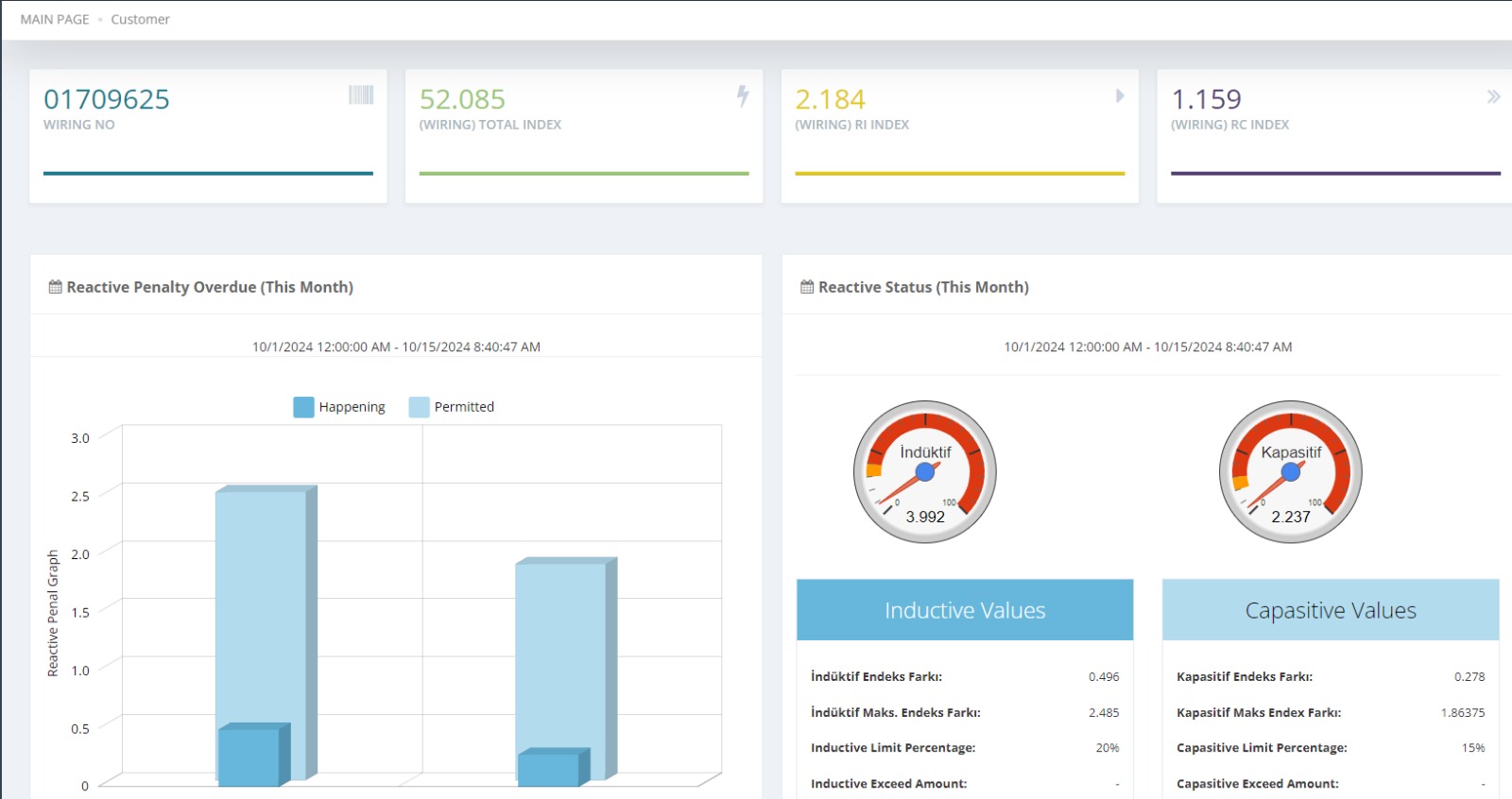Viewport: 1512px width, 799px height.
Task: Click the 52.085 total index value
Action: [462, 99]
